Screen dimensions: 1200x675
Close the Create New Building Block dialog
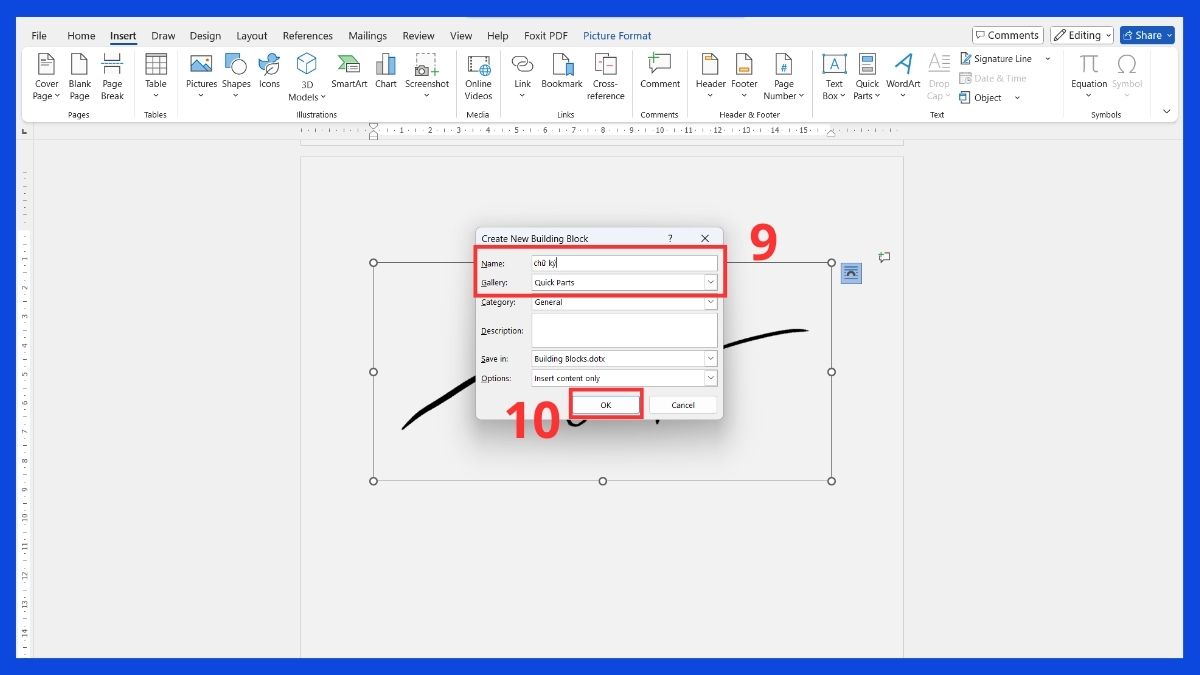[x=705, y=238]
